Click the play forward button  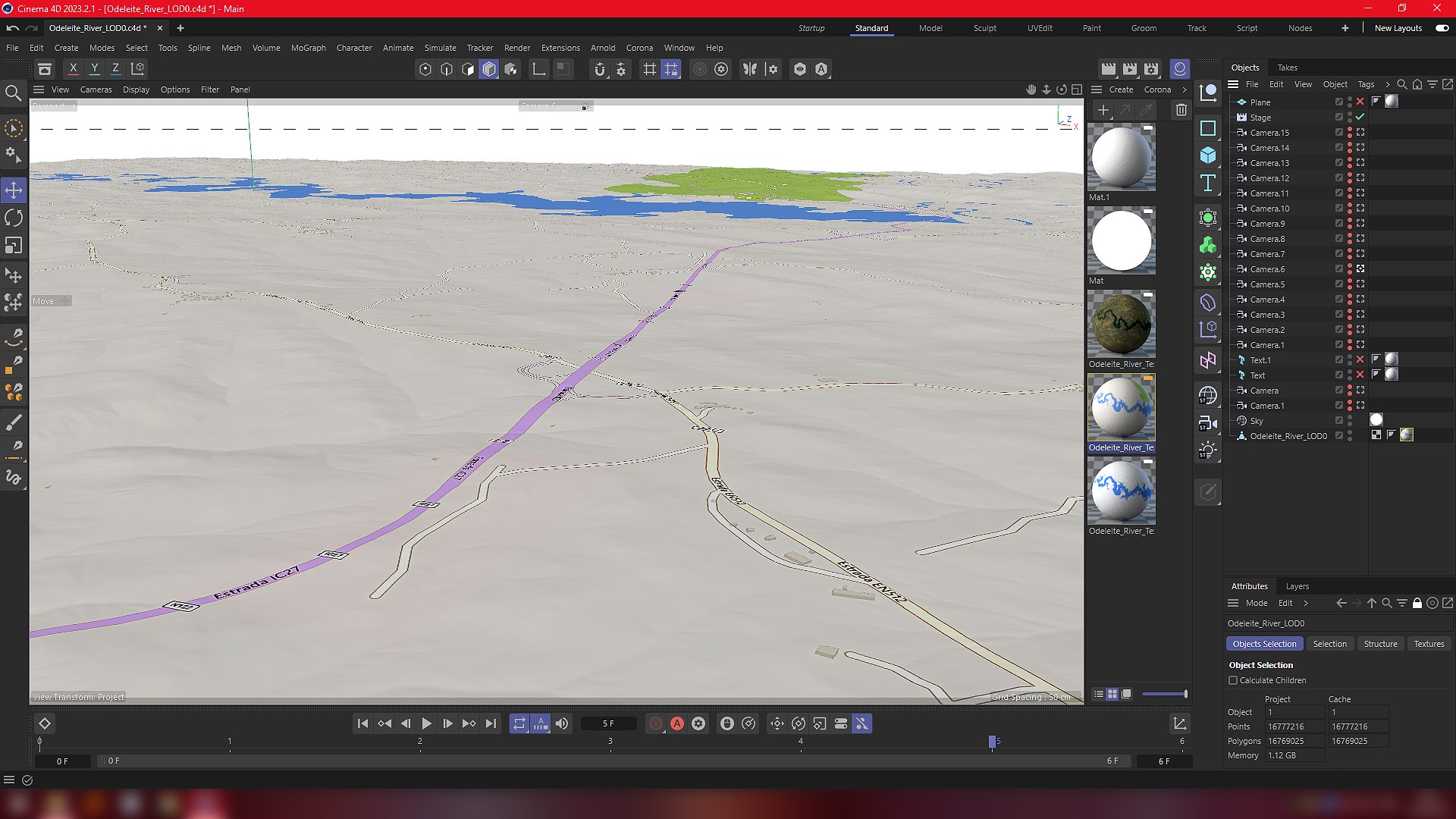coord(426,723)
